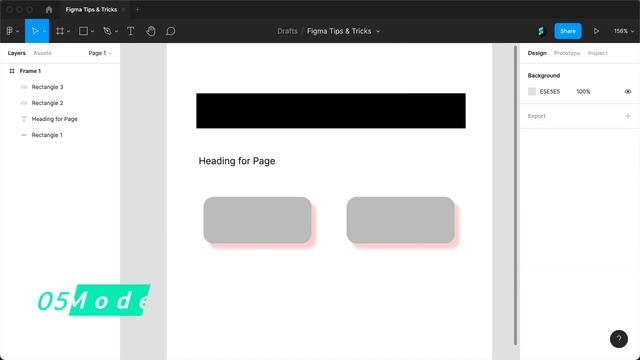Switch to the Design tab
The image size is (640, 360).
point(537,53)
